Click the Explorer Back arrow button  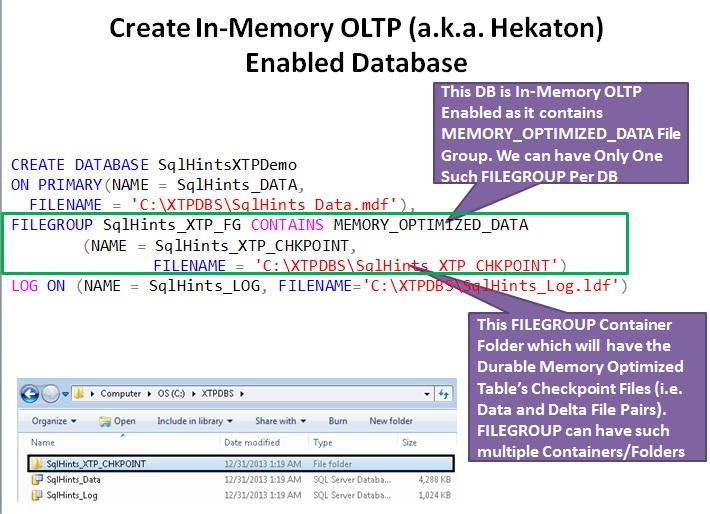[x=30, y=394]
